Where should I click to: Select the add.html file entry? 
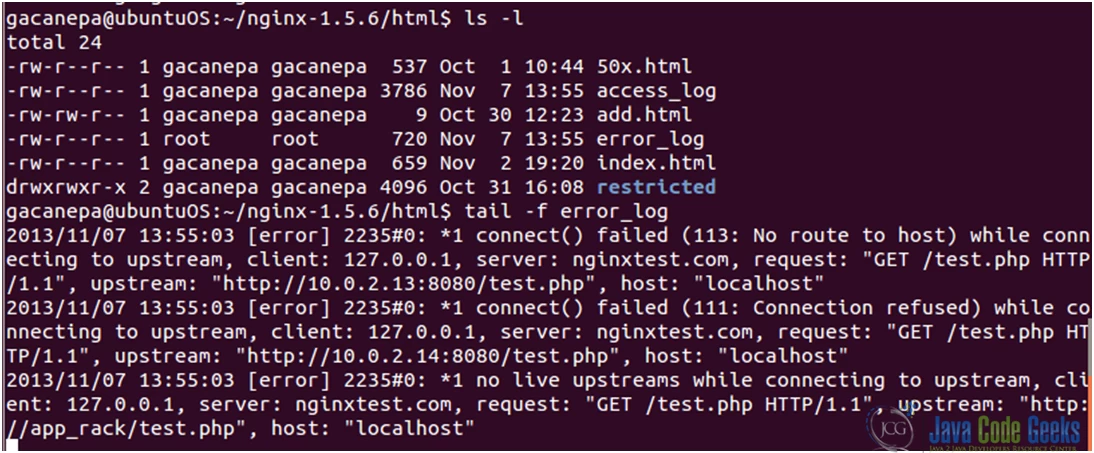pyautogui.click(x=644, y=115)
